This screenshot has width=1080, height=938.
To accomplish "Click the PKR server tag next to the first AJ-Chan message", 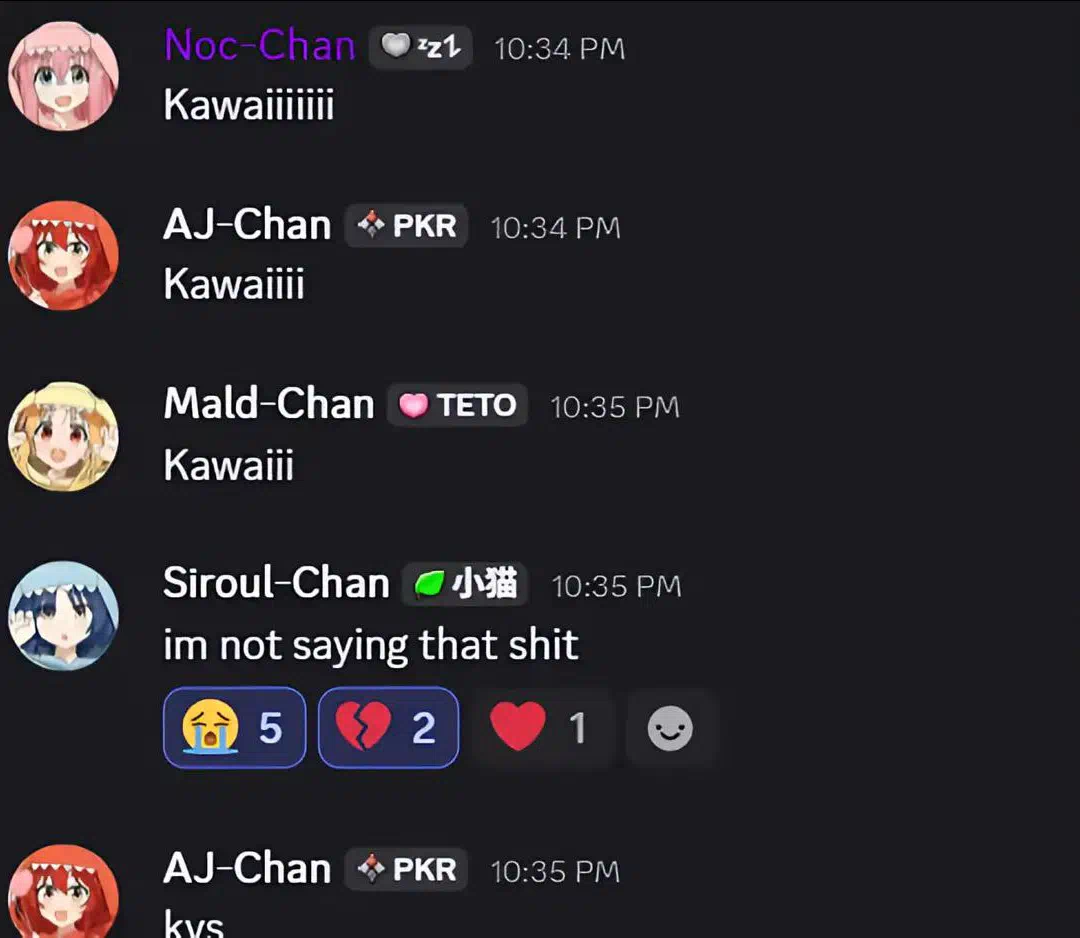I will point(406,226).
